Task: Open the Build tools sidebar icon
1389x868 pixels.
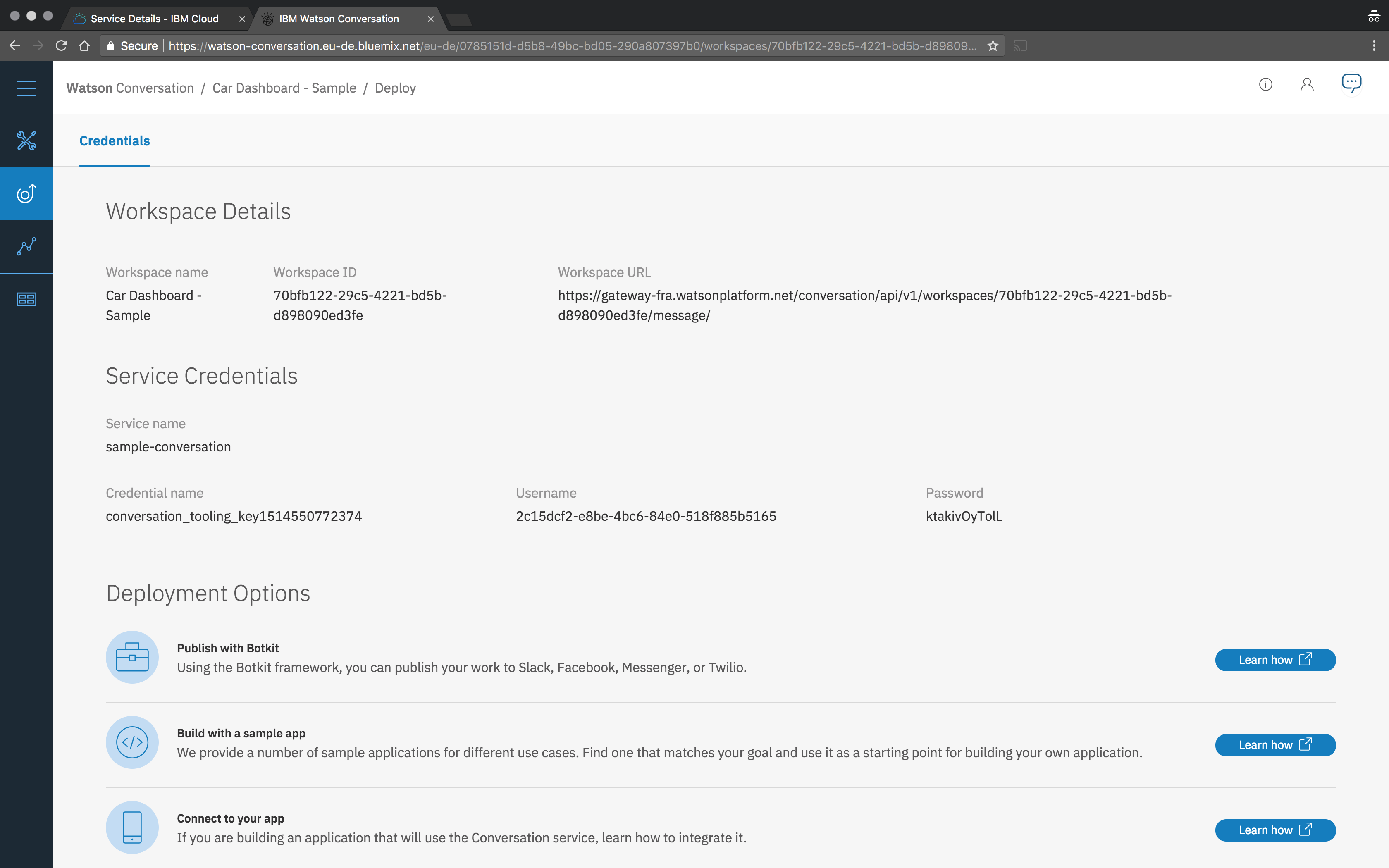Action: click(26, 141)
